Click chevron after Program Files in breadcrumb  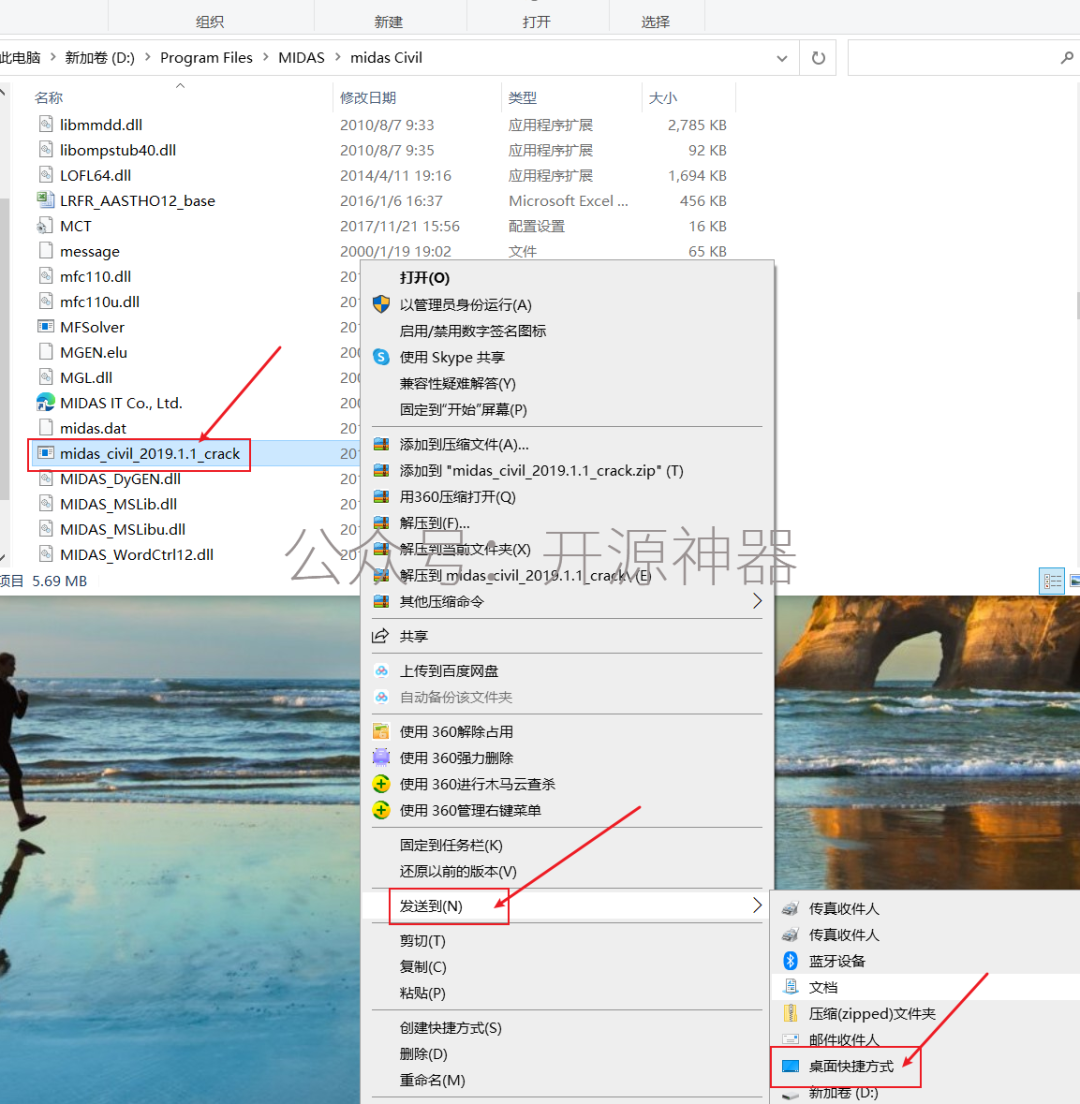point(265,58)
